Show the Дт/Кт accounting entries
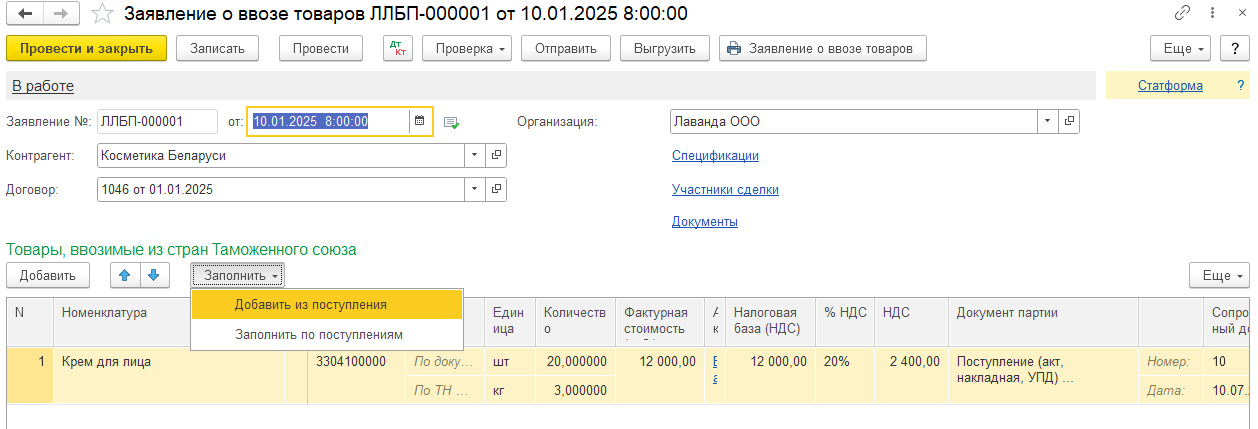1258x429 pixels. coord(398,48)
